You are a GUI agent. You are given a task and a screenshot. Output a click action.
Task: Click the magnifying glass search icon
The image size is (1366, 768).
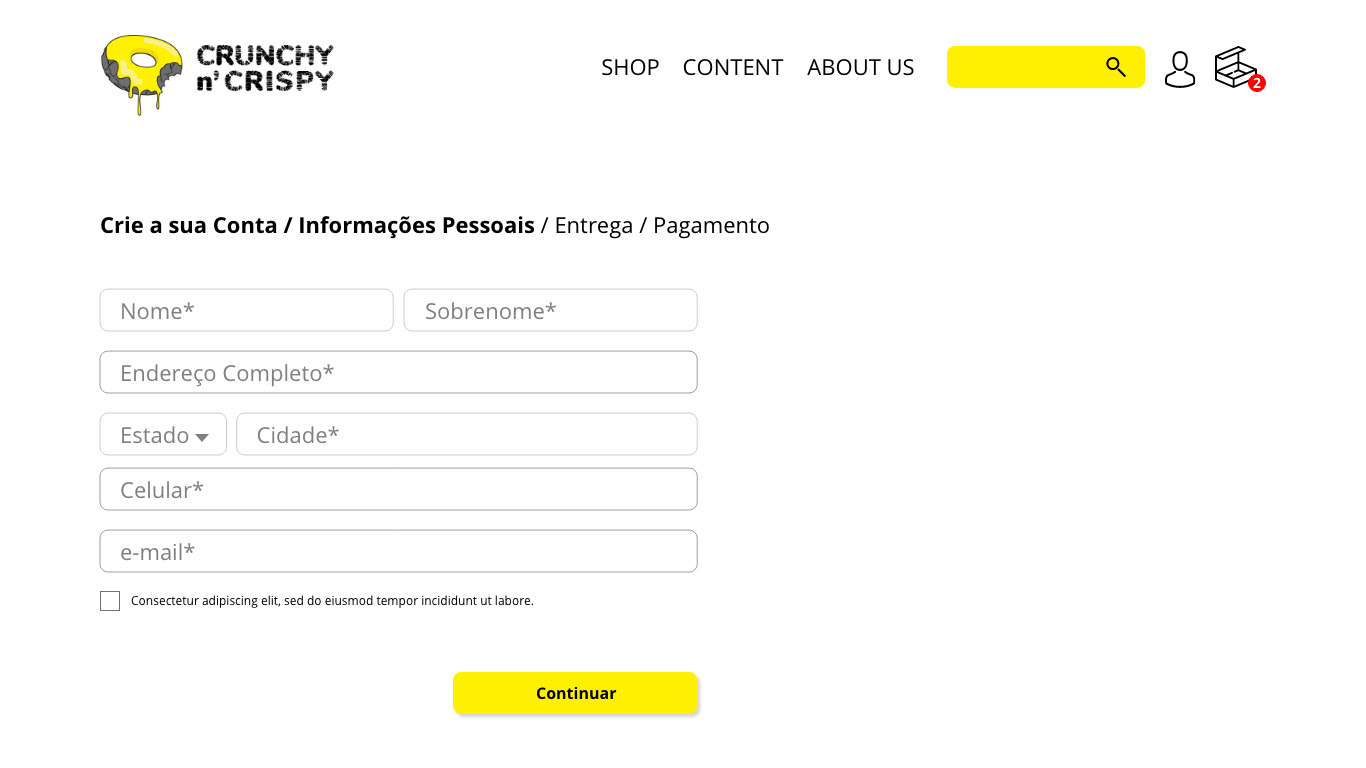(x=1116, y=67)
